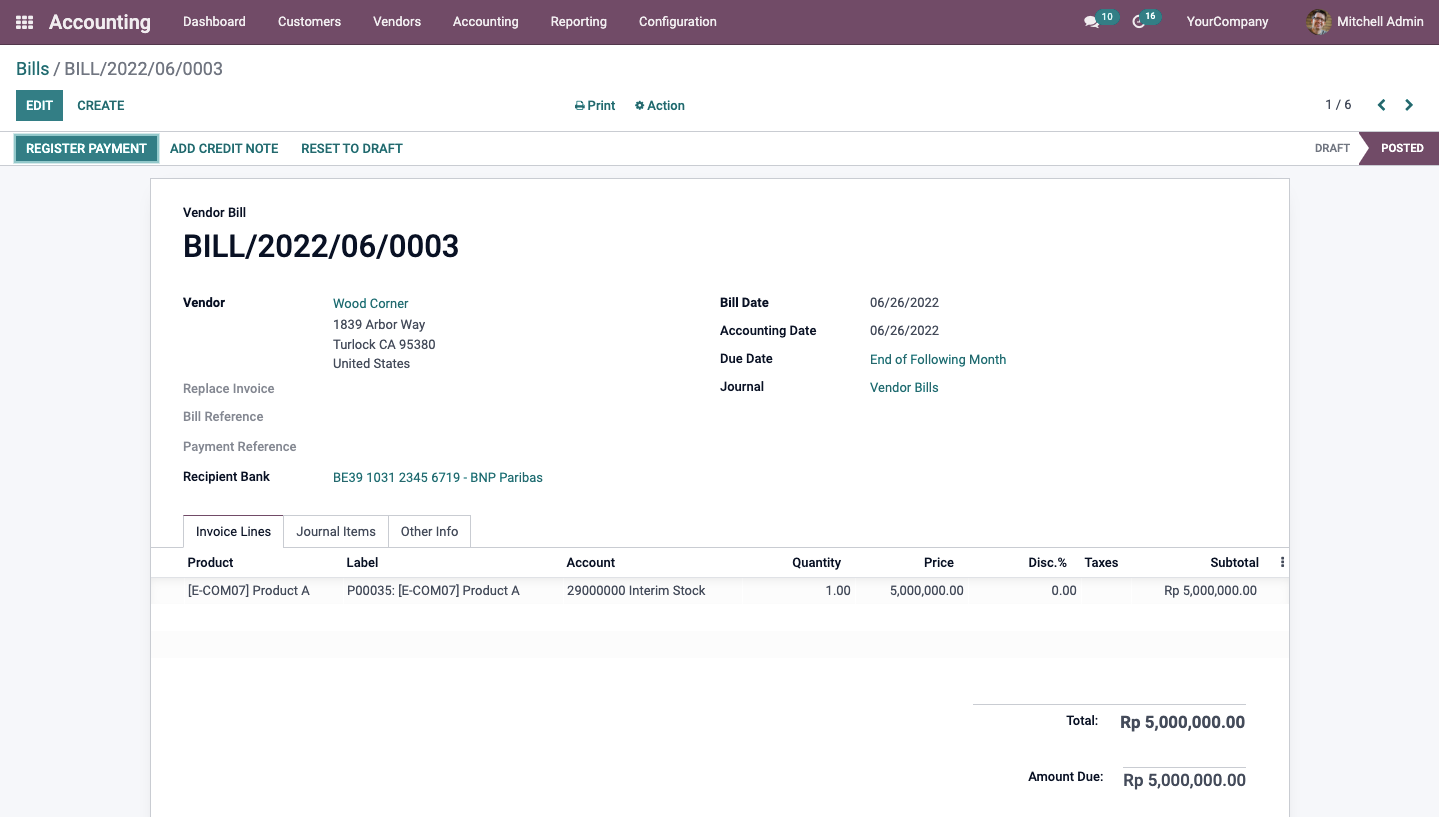Go to next record arrow

(1409, 105)
